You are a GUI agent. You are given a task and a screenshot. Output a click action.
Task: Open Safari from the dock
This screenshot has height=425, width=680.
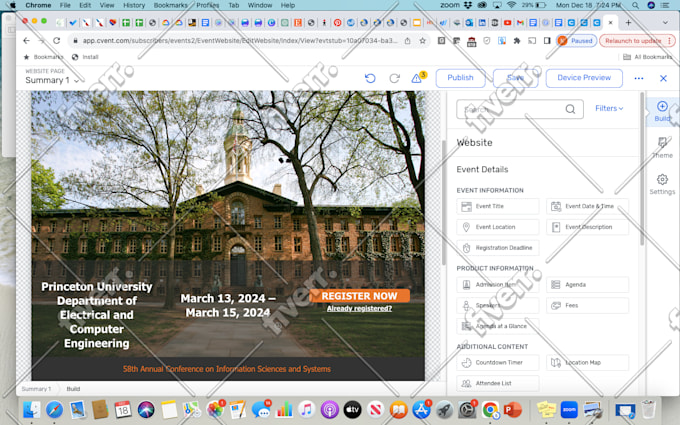pos(54,409)
